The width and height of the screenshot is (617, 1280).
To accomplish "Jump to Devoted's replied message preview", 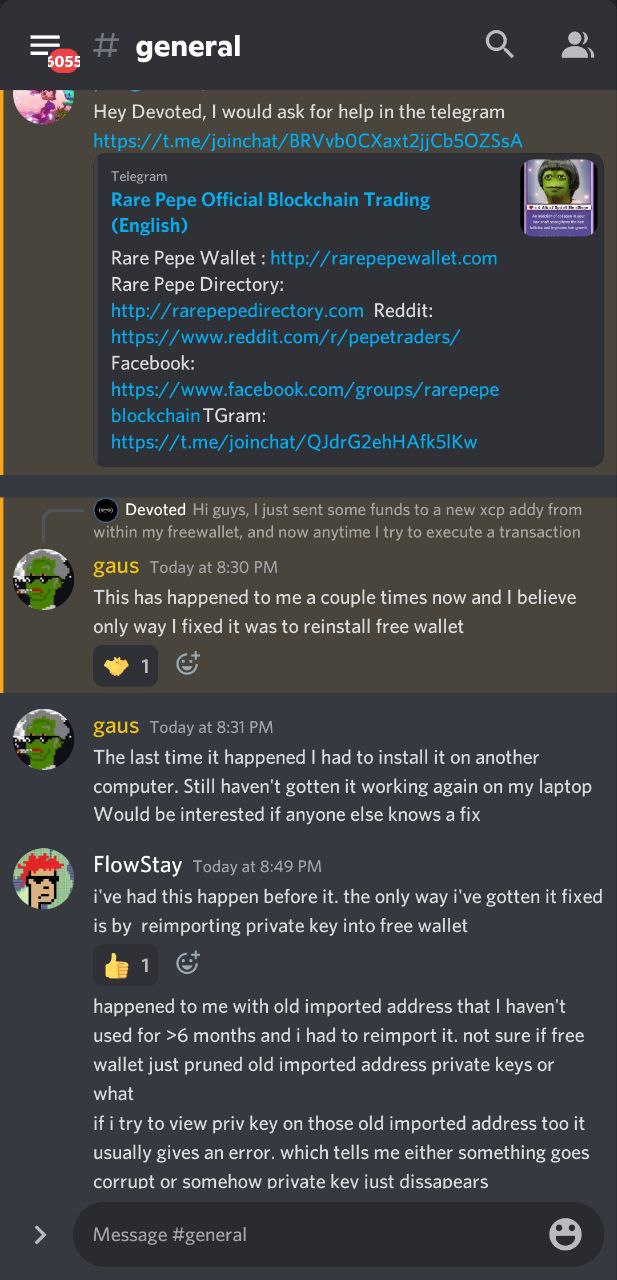I will coord(338,521).
